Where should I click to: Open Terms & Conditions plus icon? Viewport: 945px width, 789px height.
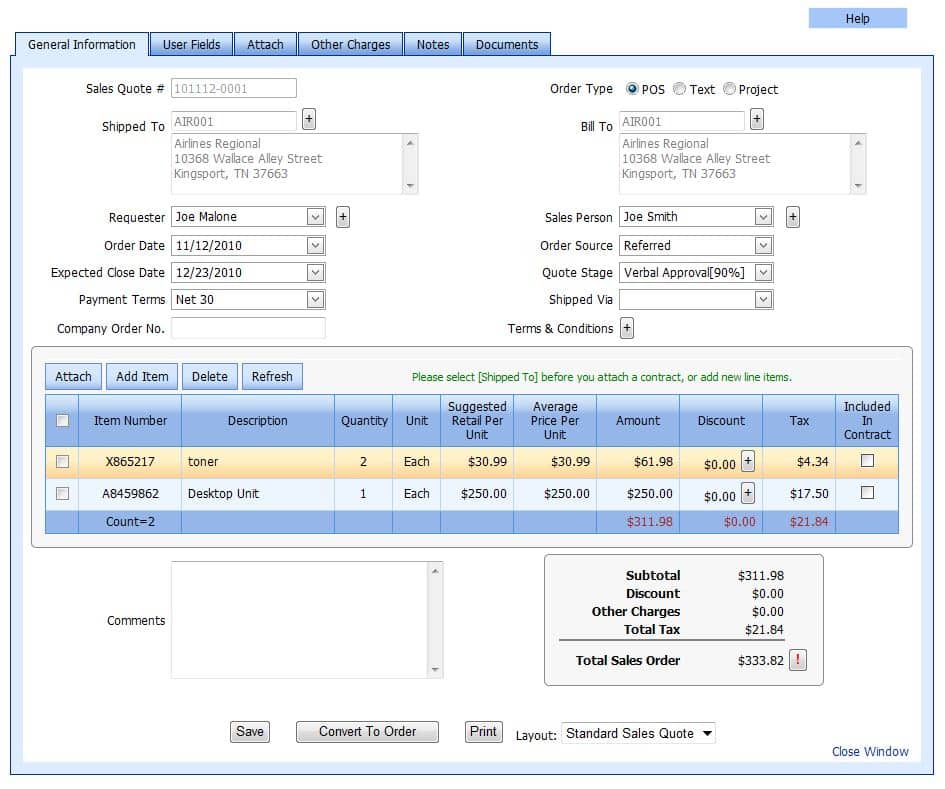627,328
